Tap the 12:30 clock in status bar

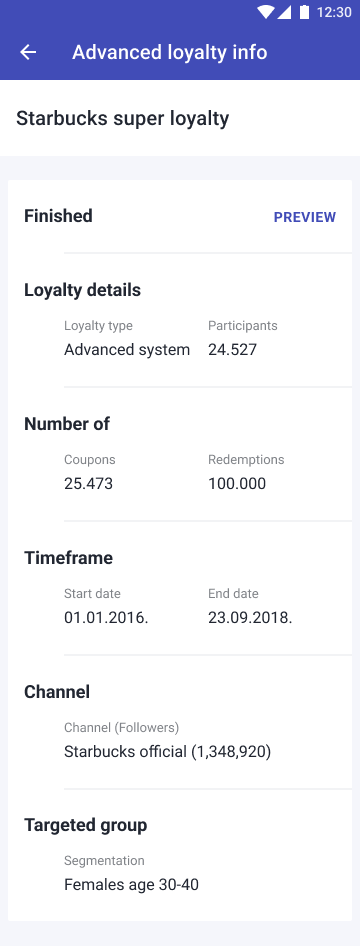[x=333, y=12]
